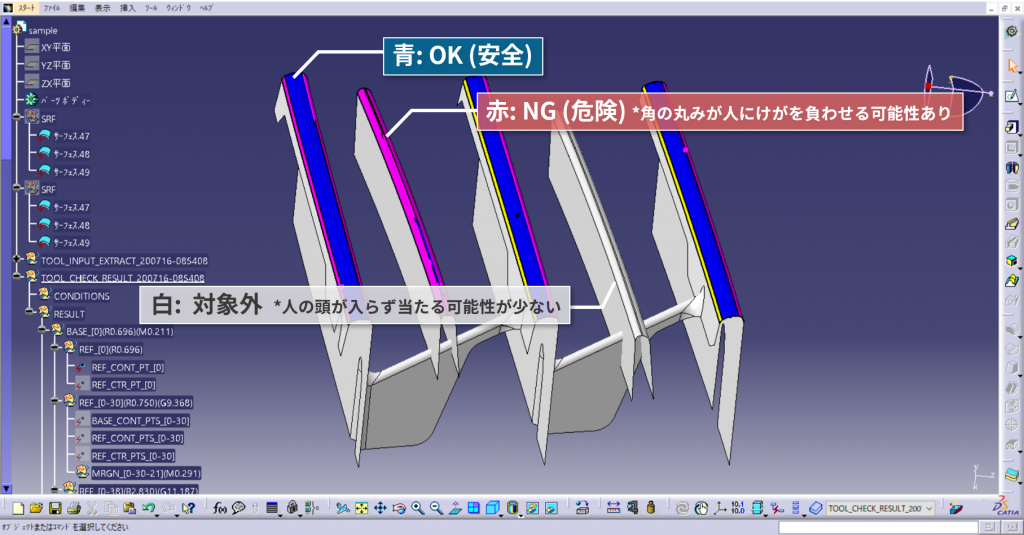The height and width of the screenshot is (535, 1024).
Task: Undo the last action
Action: click(148, 508)
